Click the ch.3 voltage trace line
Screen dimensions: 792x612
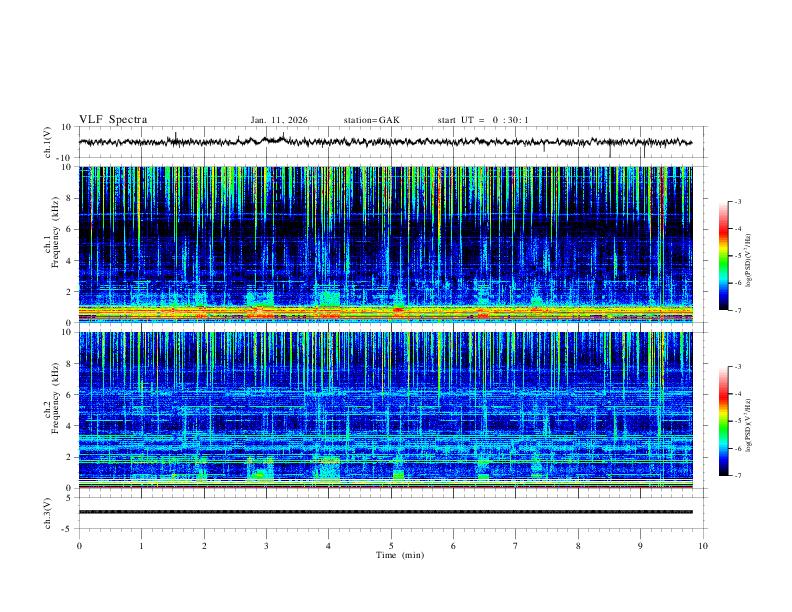point(386,512)
